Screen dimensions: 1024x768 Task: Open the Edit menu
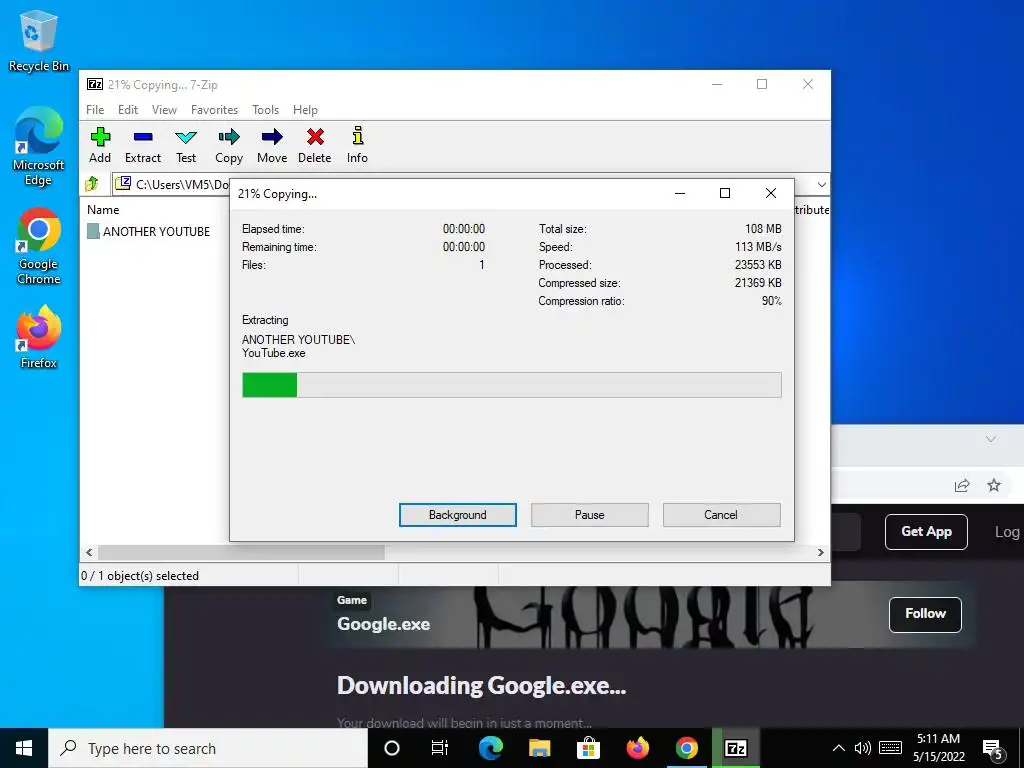127,110
